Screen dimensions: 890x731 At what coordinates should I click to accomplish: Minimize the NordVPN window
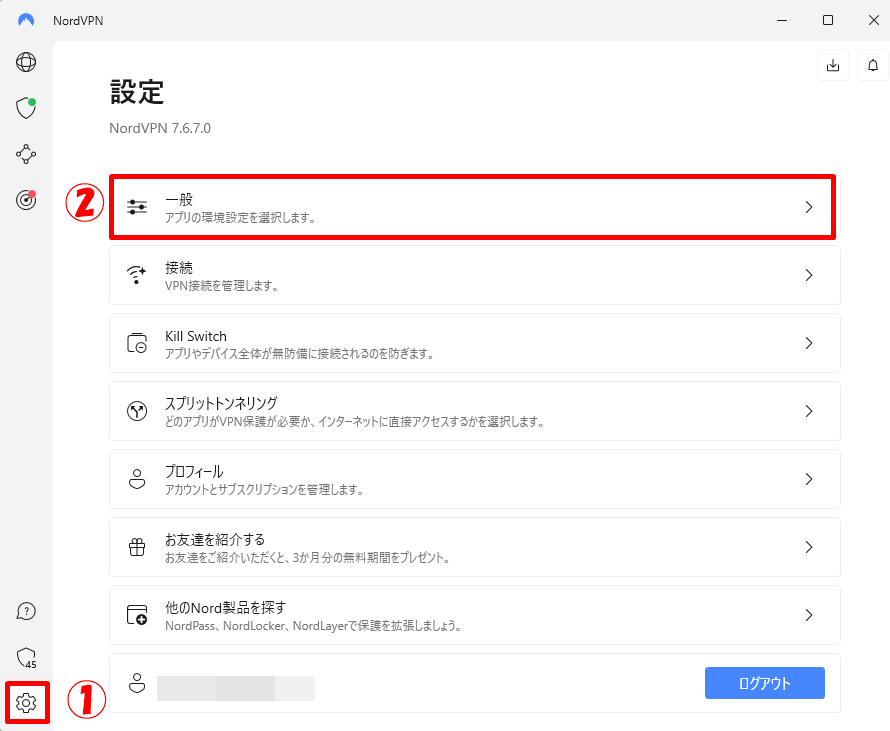(x=782, y=20)
